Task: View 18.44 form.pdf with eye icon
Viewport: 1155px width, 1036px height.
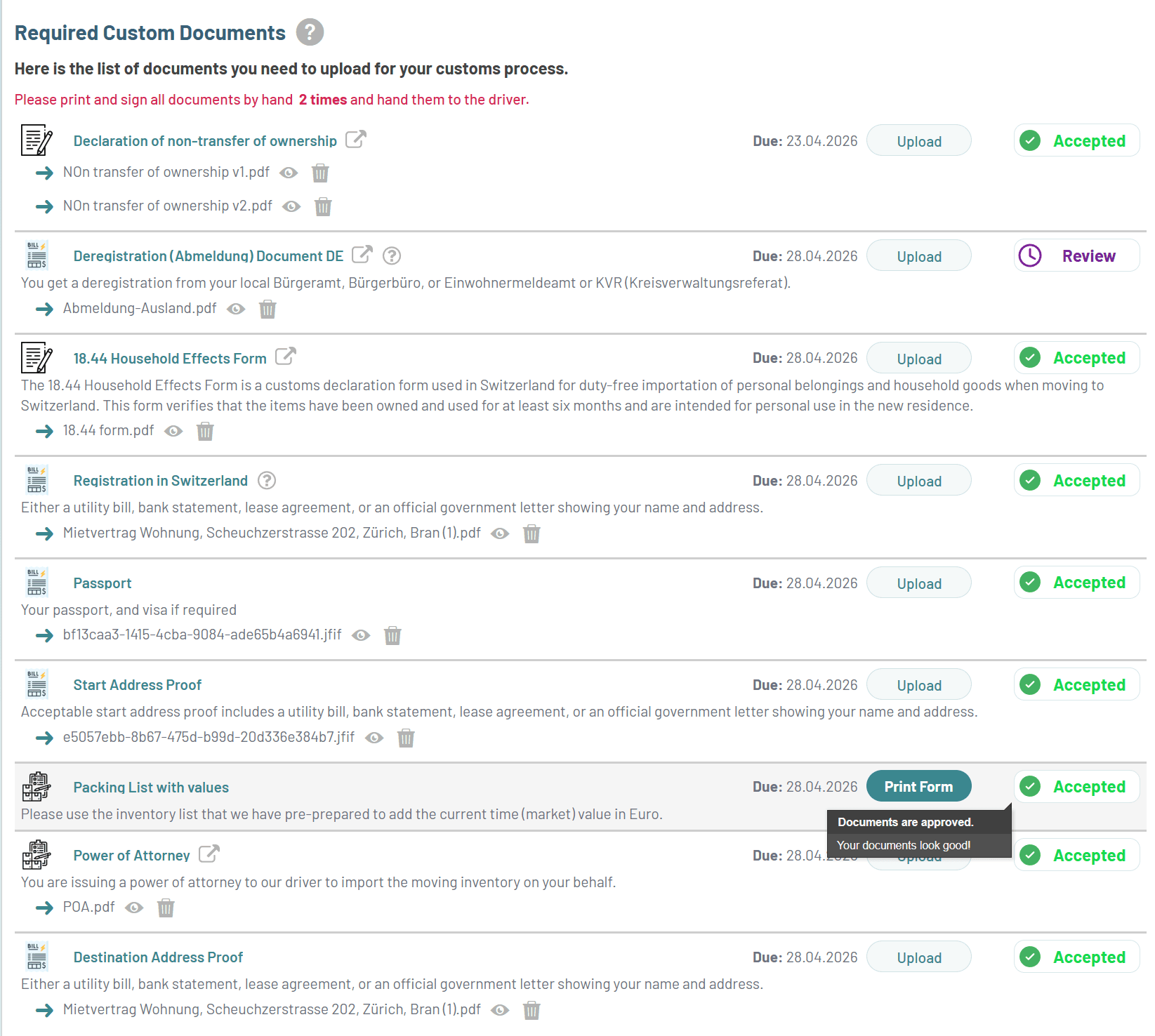Action: (173, 431)
